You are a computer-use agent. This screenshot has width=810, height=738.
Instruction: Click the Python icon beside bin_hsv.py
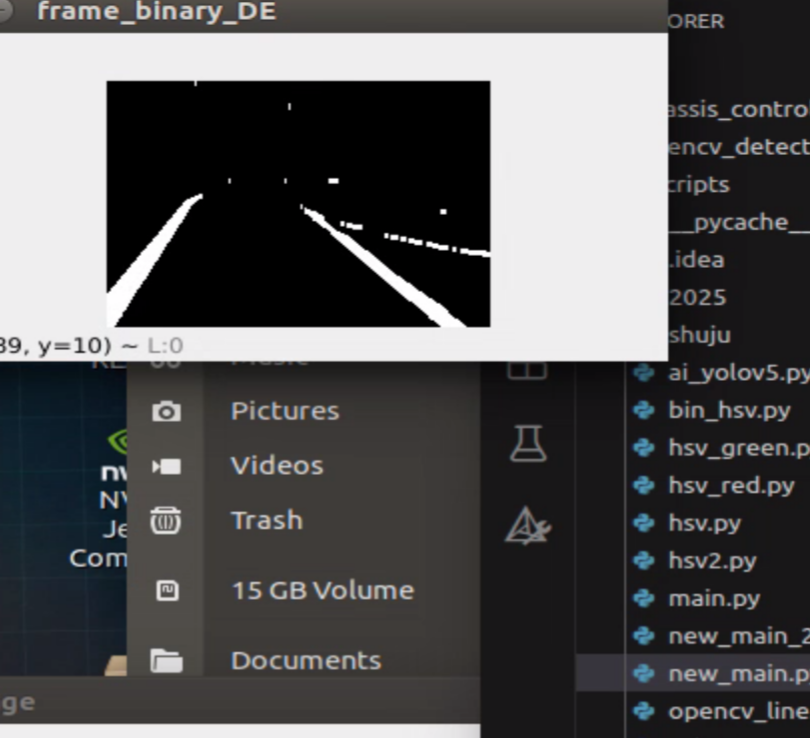644,410
